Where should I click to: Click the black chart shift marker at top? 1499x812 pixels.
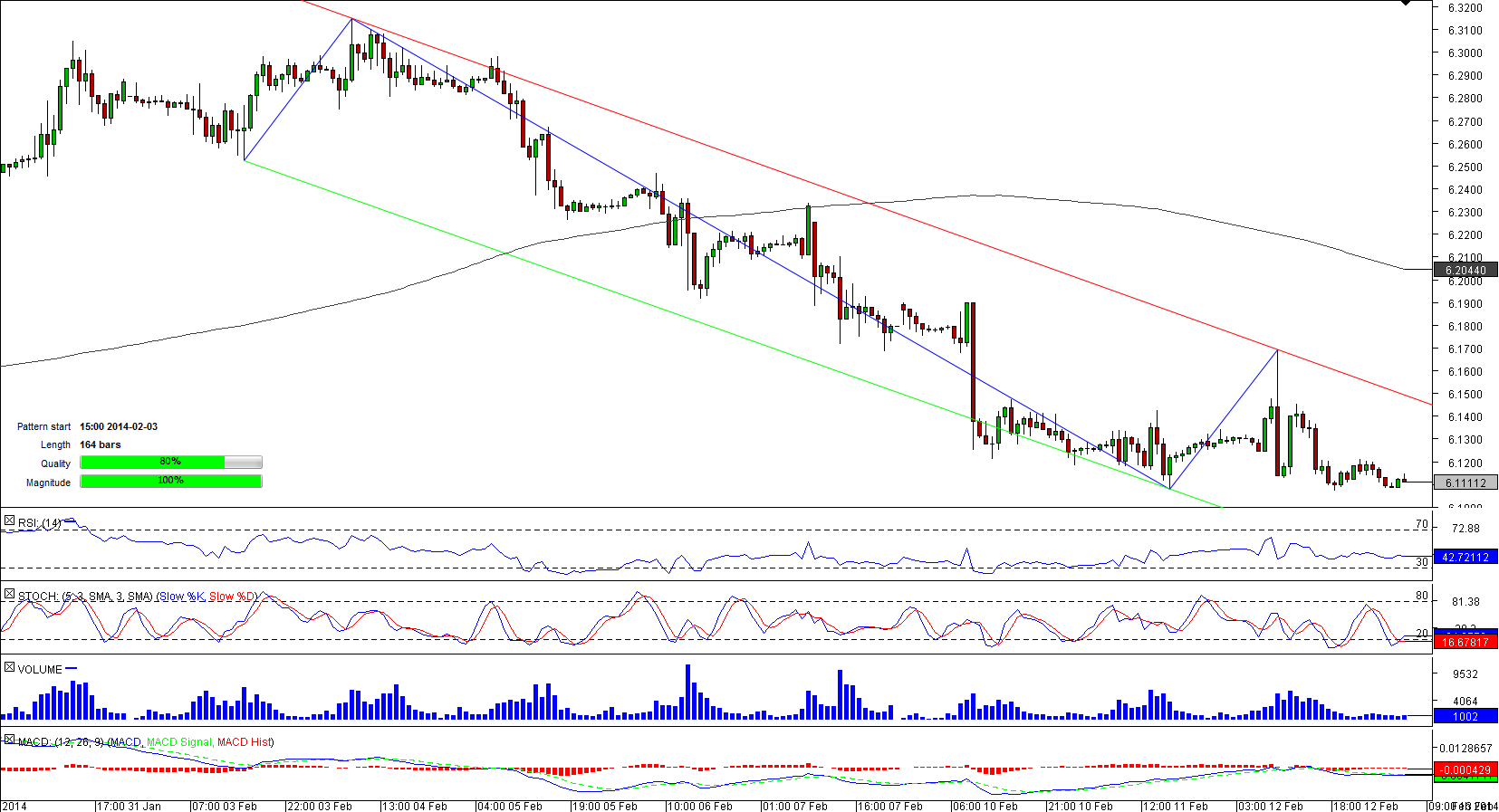click(x=1406, y=4)
